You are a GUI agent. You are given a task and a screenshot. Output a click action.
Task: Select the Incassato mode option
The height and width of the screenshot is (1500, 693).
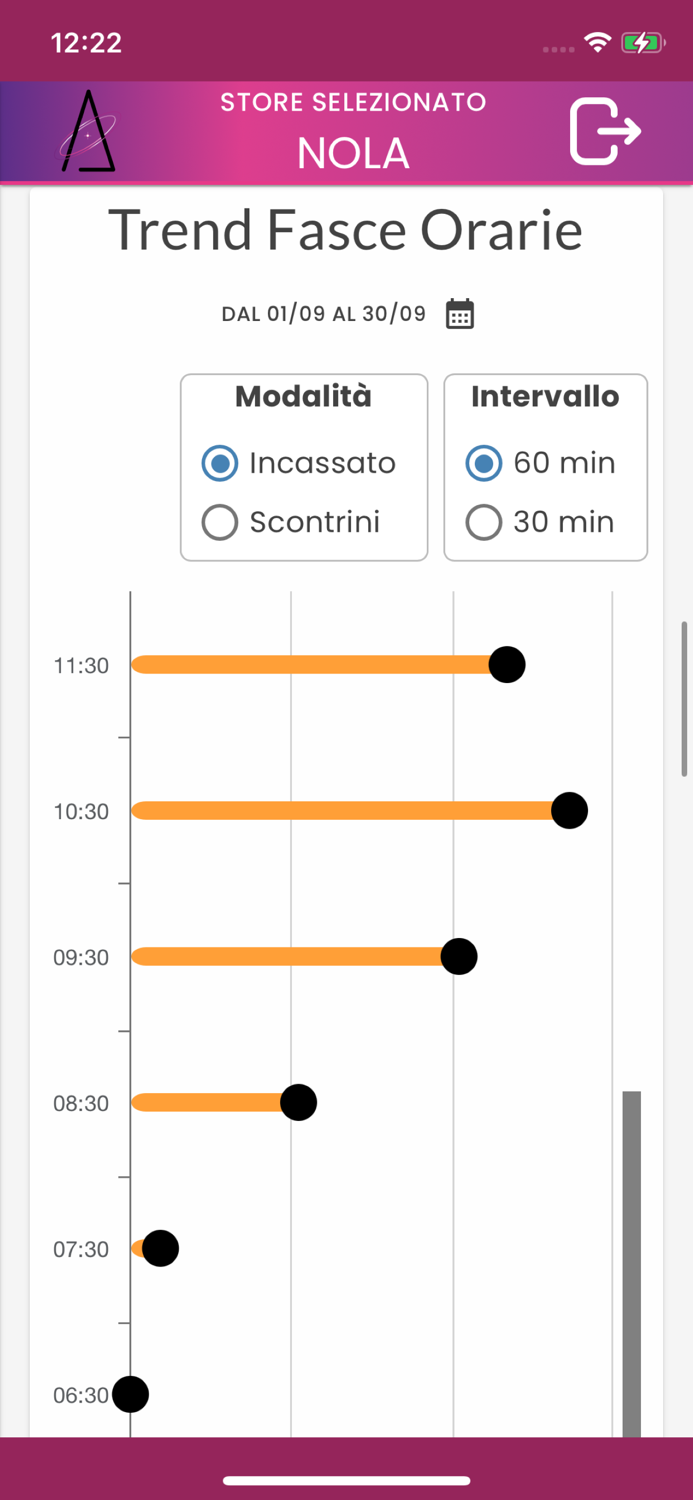tap(219, 463)
